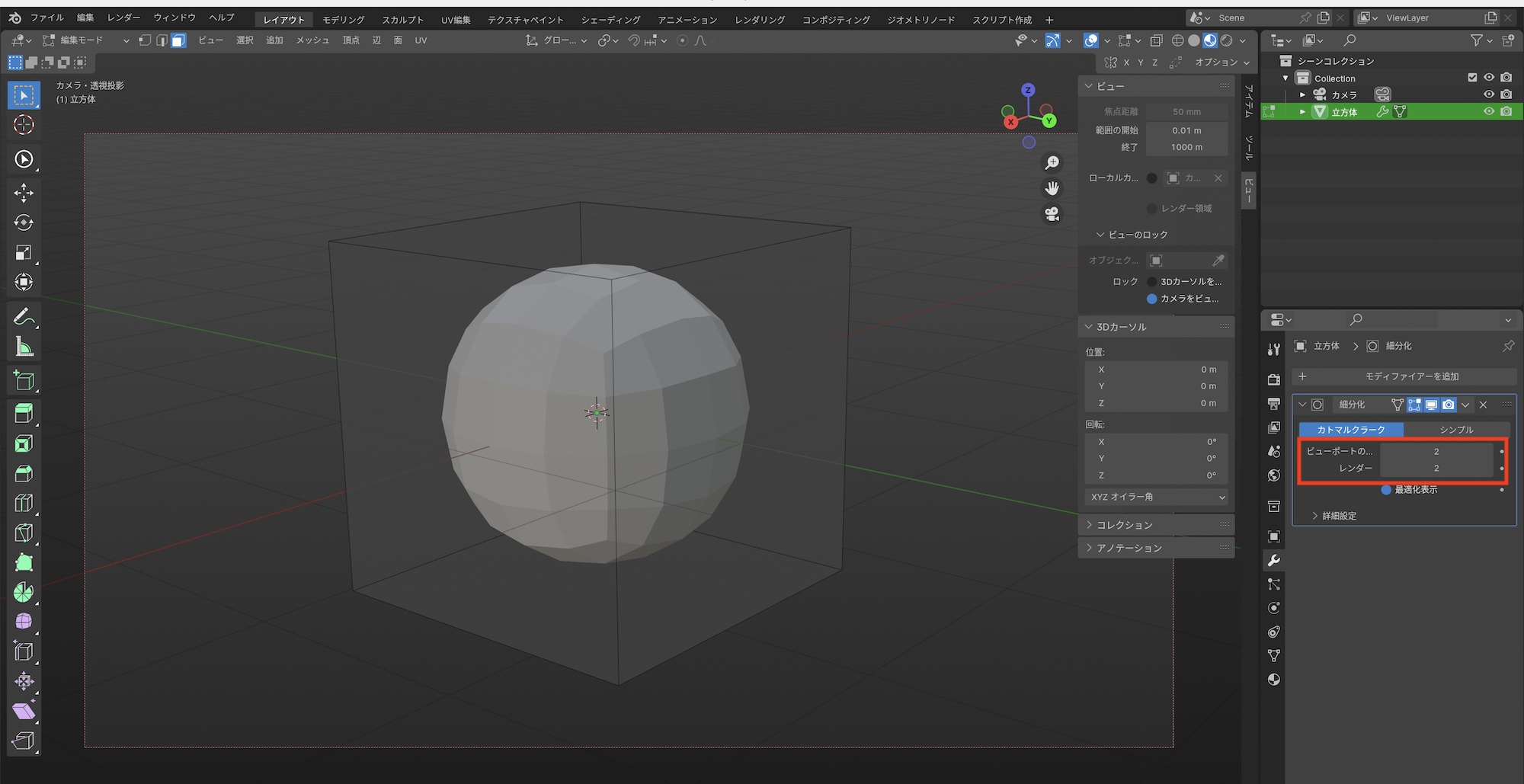
Task: Click the ビューポート levels value field
Action: [1436, 452]
